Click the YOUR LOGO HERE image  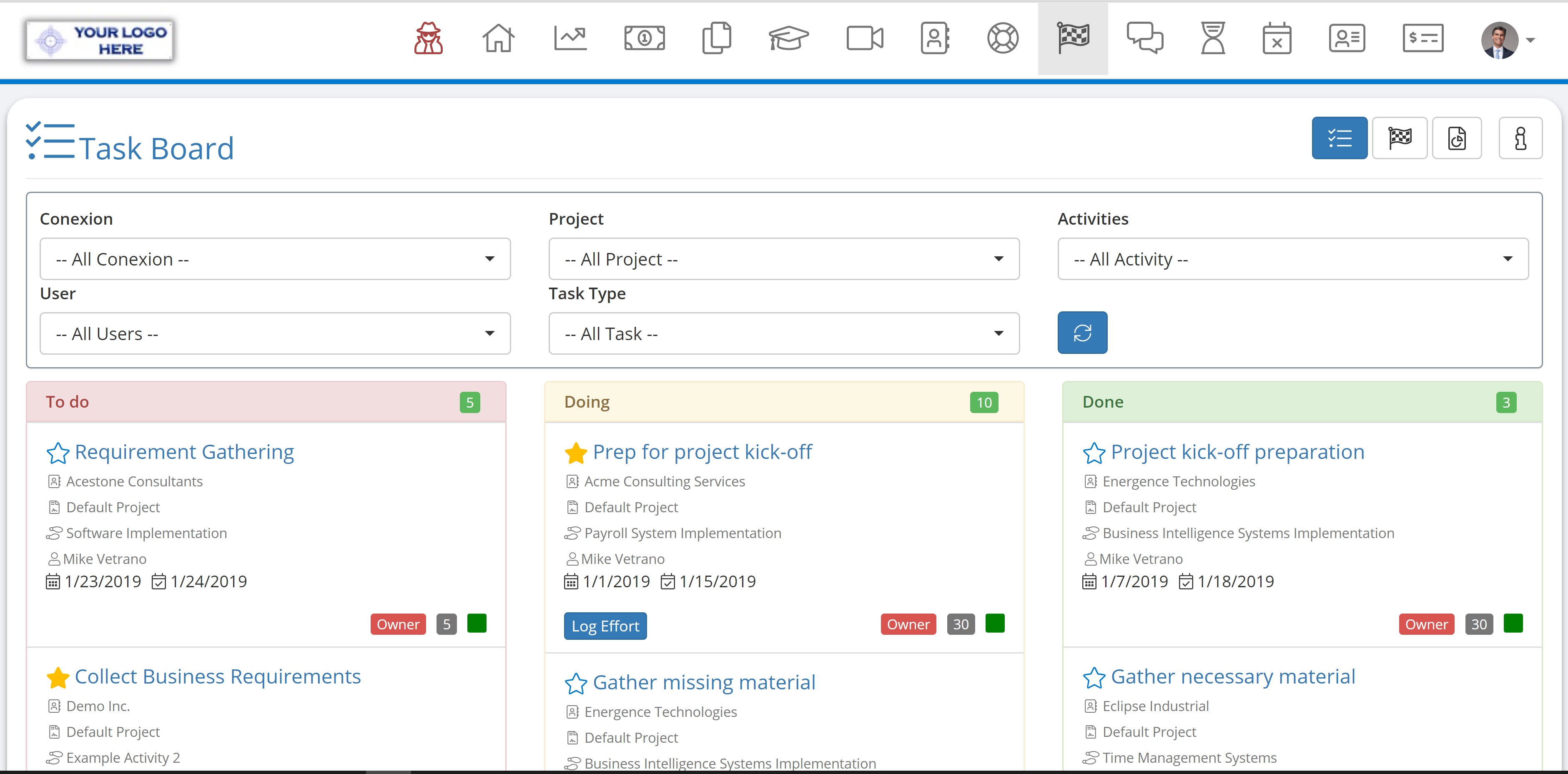pyautogui.click(x=100, y=40)
